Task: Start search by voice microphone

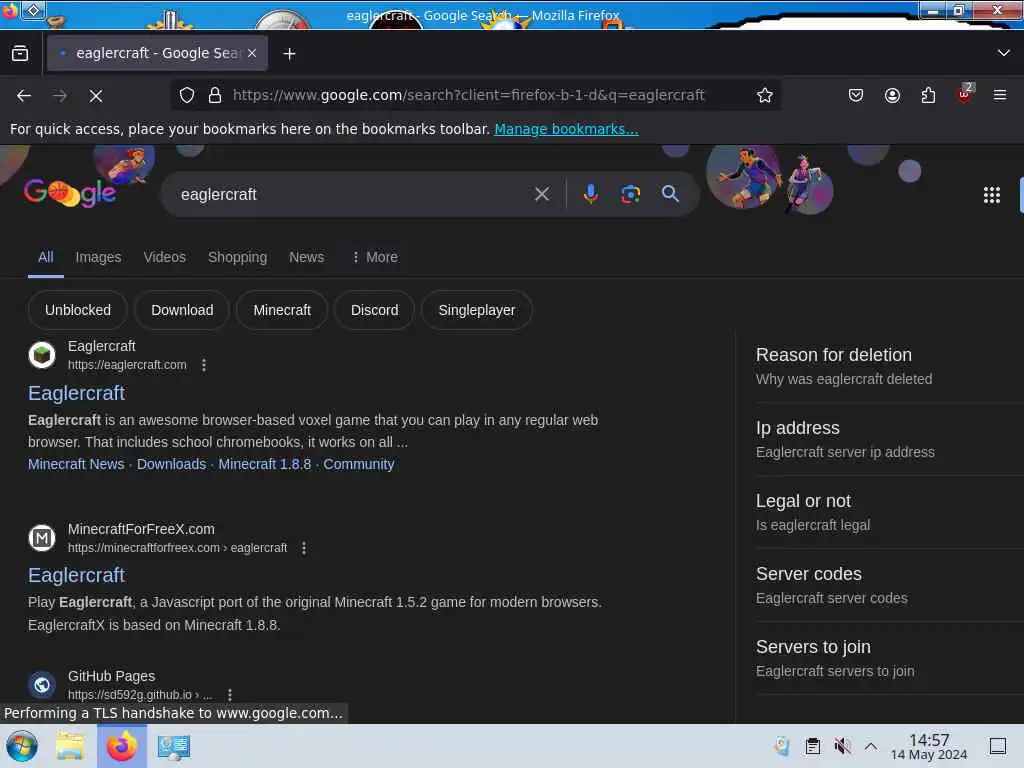Action: click(x=590, y=194)
